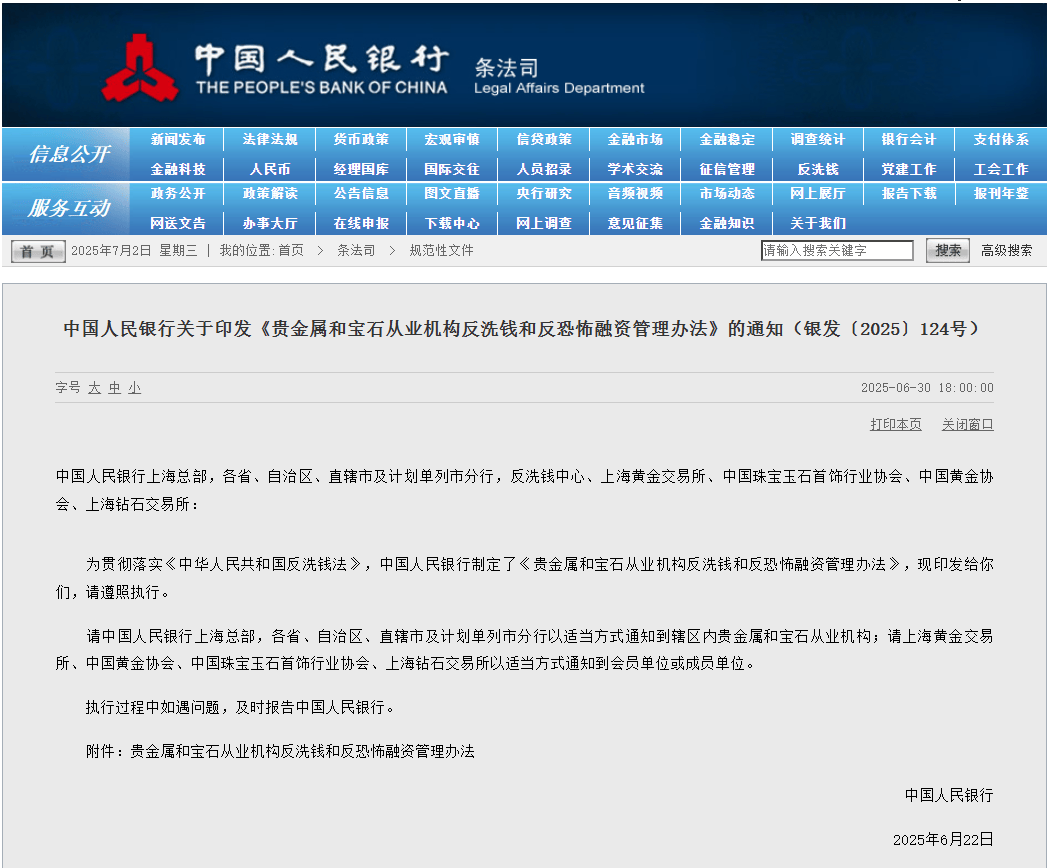The height and width of the screenshot is (868, 1052).
Task: Click the 关闭窗口 link
Action: pyautogui.click(x=966, y=424)
